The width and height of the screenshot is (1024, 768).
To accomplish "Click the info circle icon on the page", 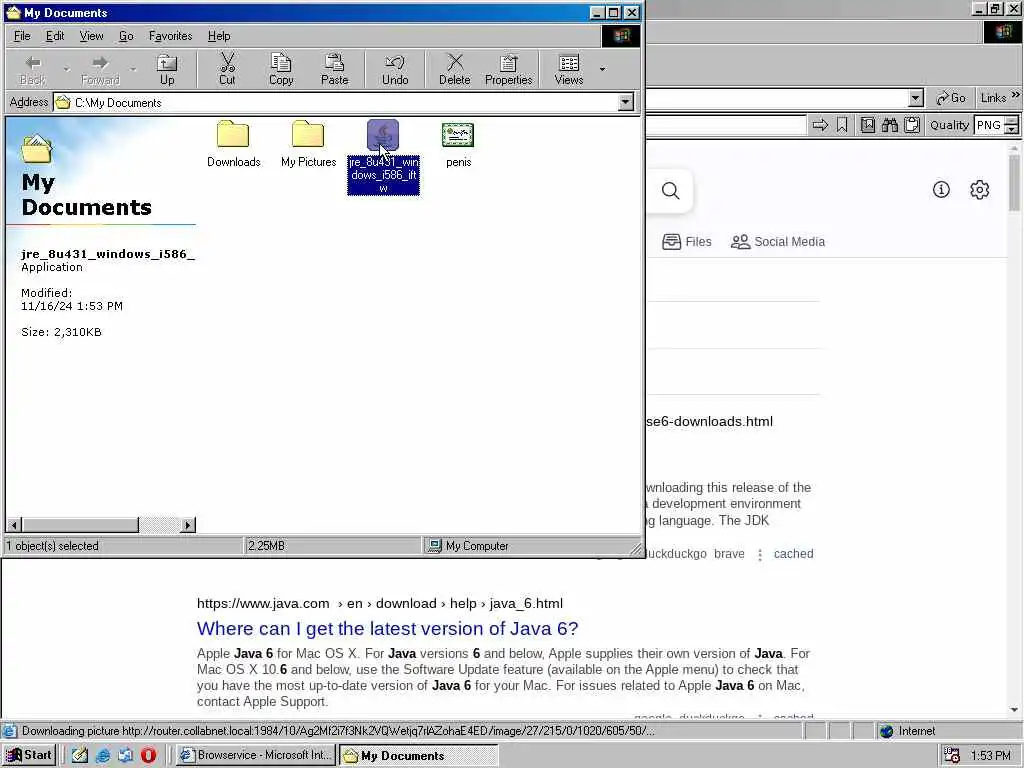I will [941, 189].
